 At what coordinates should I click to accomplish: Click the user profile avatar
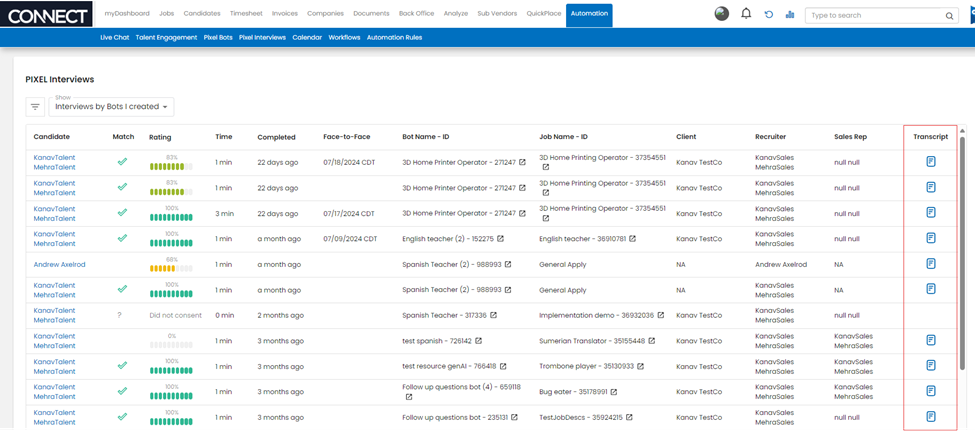tap(722, 14)
